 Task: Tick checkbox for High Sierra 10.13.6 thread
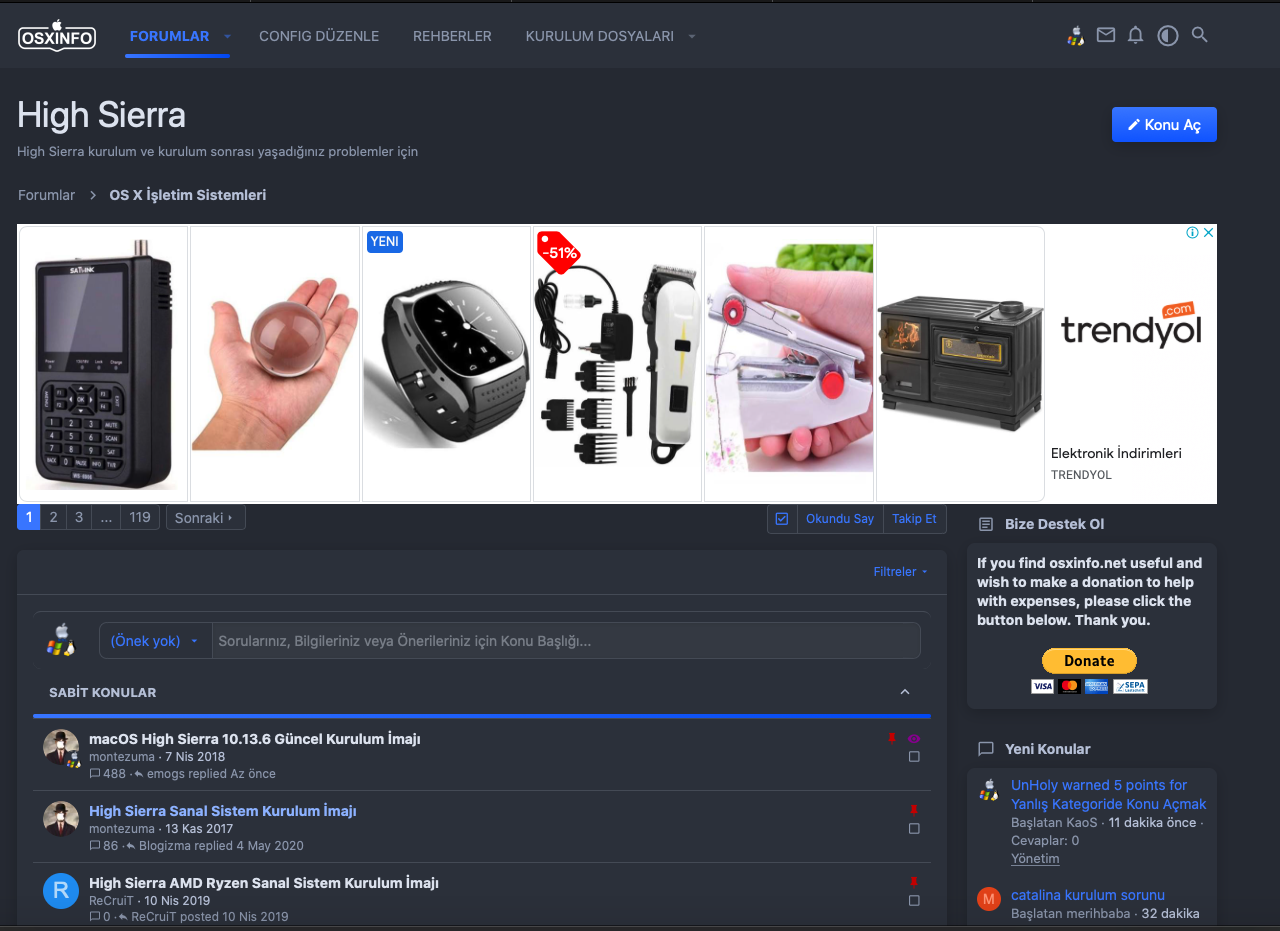coord(914,757)
